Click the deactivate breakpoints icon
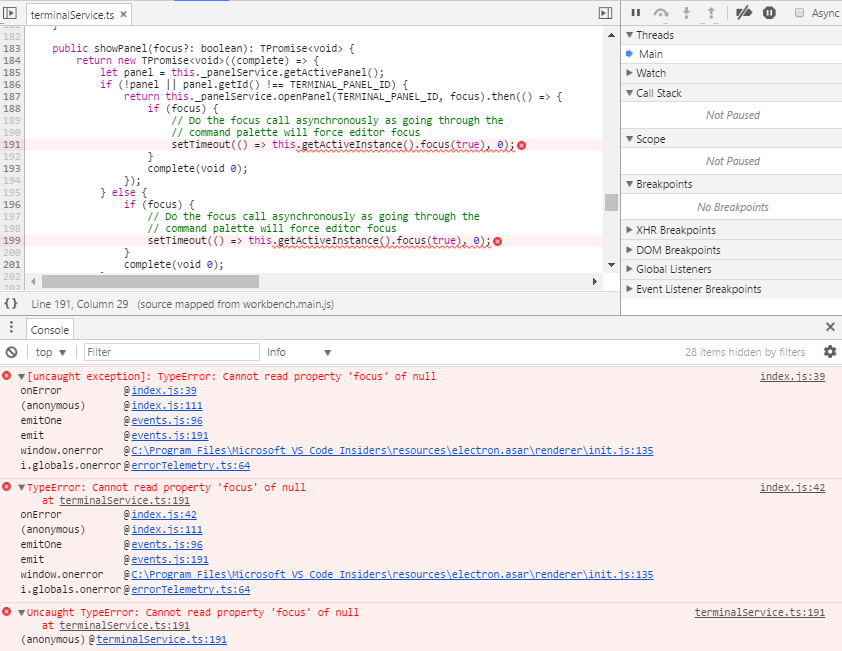Viewport: 842px width, 651px height. pos(744,13)
